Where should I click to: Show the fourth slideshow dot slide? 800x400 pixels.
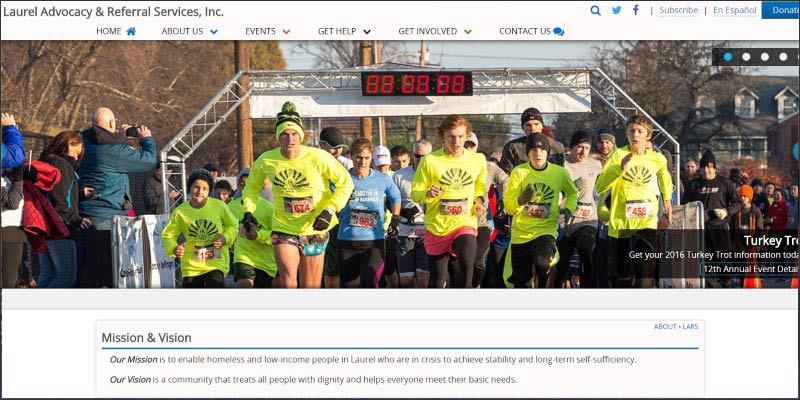pos(783,57)
